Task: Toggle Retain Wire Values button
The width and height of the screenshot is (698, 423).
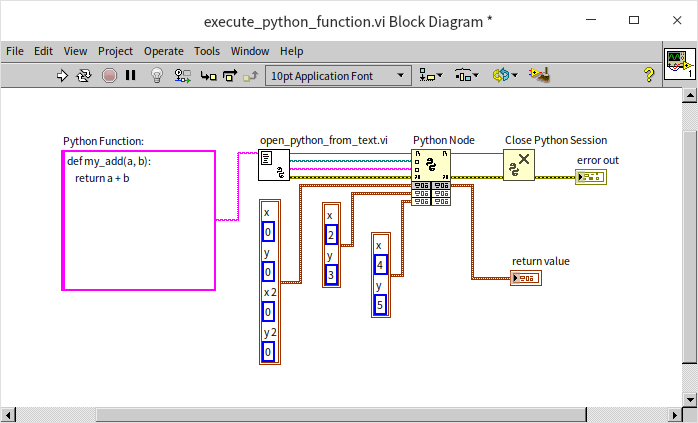Action: click(183, 75)
